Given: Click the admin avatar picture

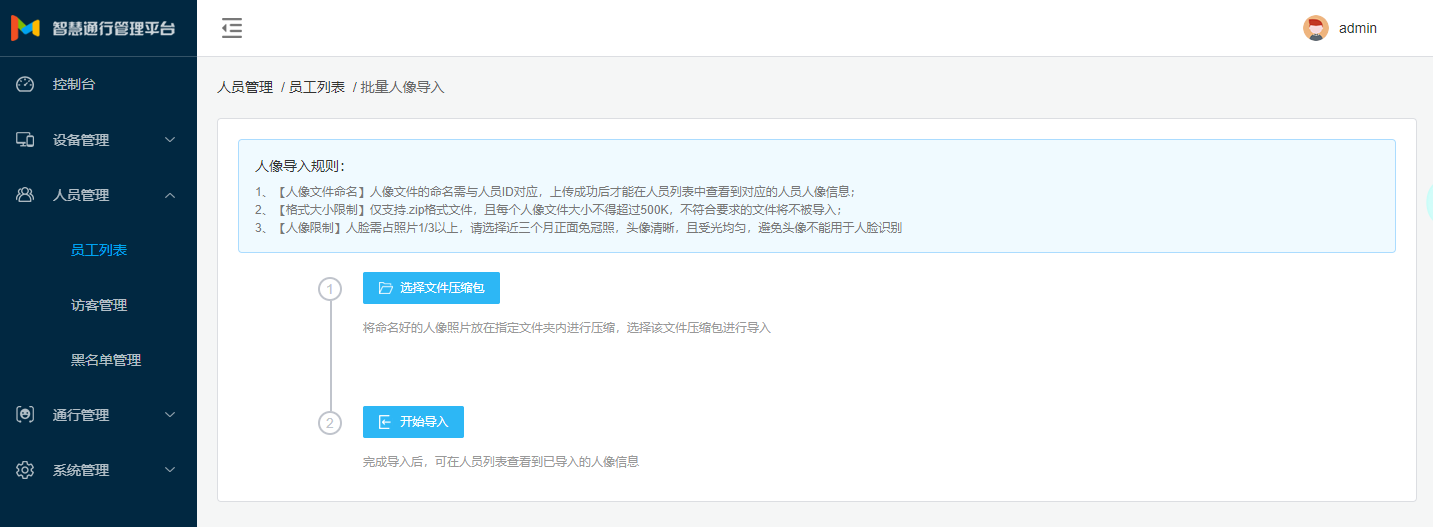Looking at the screenshot, I should pyautogui.click(x=1316, y=28).
